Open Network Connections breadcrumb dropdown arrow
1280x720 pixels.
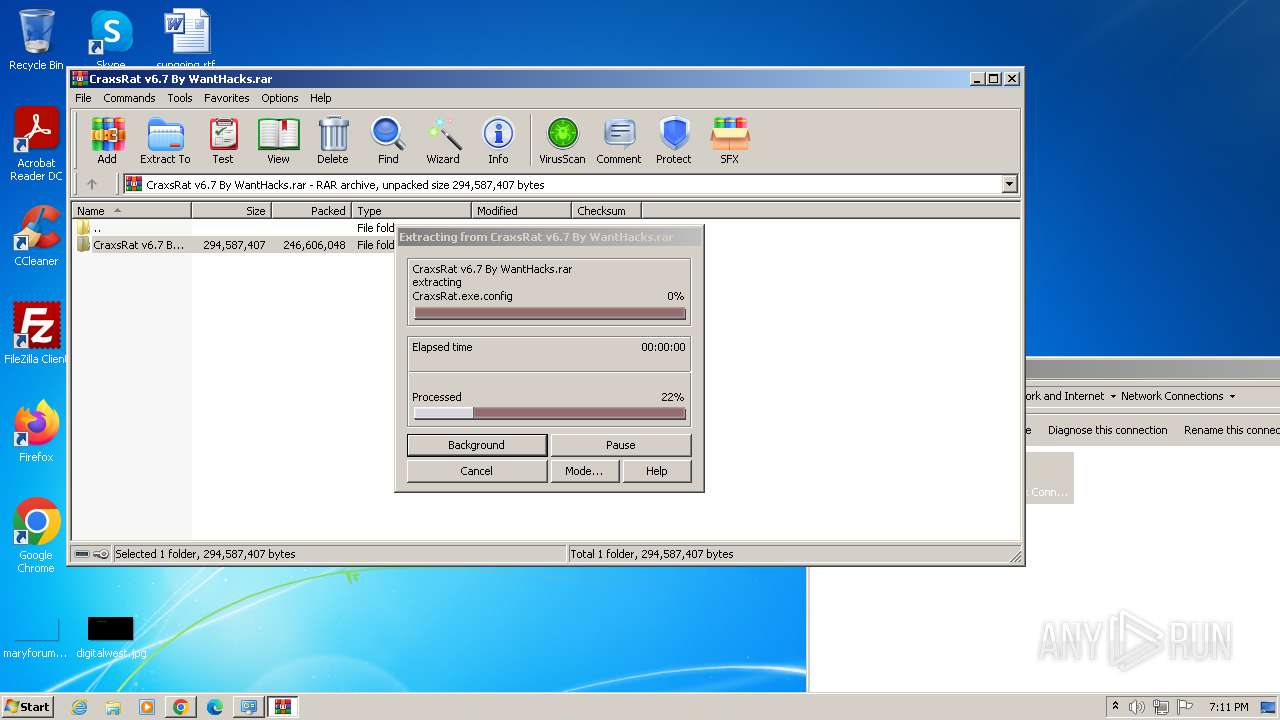pyautogui.click(x=1232, y=396)
